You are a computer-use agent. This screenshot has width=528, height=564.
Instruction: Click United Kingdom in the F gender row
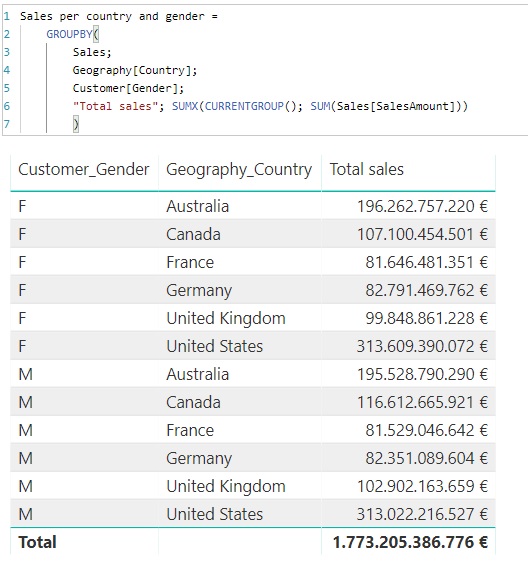click(x=226, y=319)
